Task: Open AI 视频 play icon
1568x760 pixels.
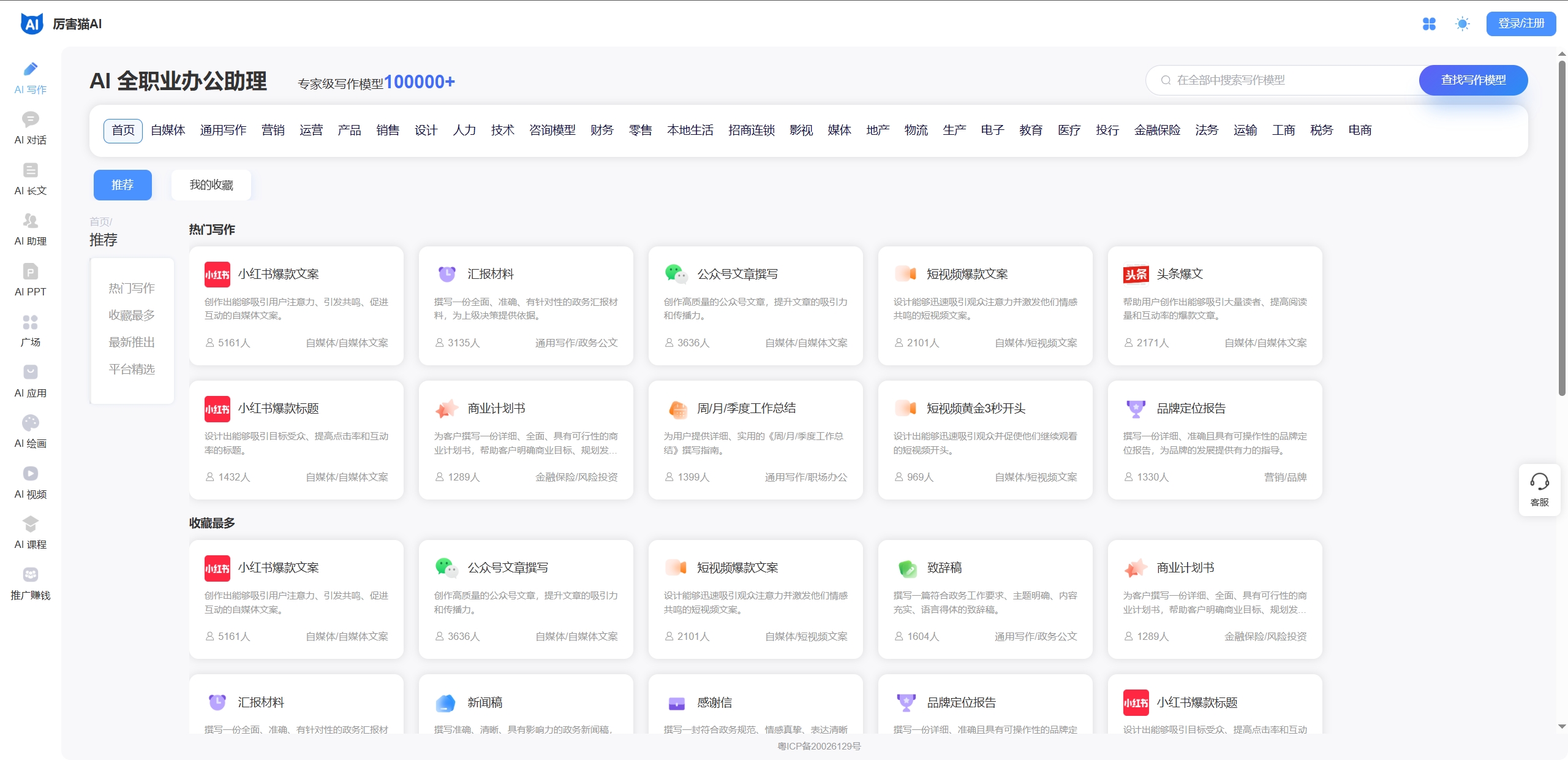Action: pyautogui.click(x=30, y=474)
